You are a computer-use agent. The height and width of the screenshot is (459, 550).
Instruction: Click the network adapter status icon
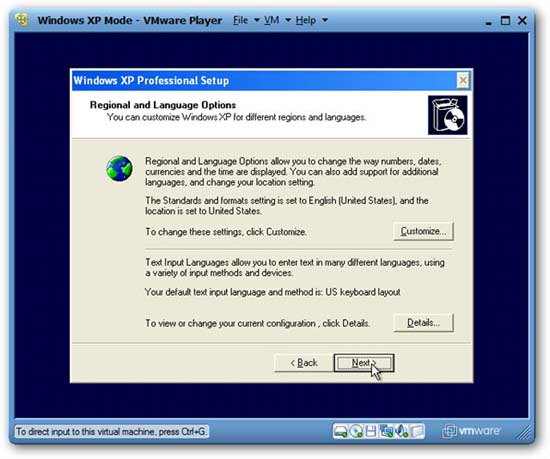(387, 431)
